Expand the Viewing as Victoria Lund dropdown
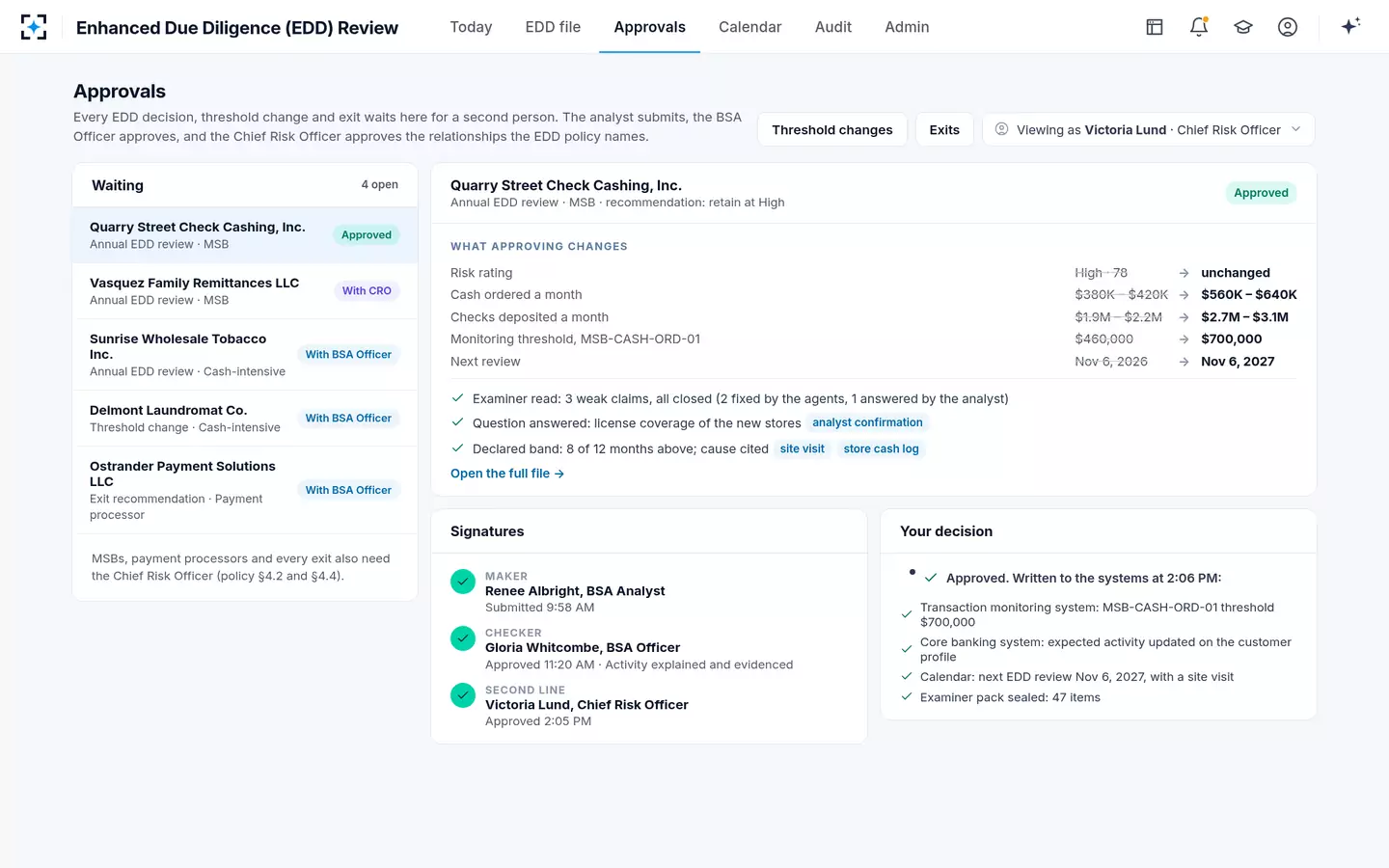This screenshot has width=1389, height=868. click(x=1148, y=129)
